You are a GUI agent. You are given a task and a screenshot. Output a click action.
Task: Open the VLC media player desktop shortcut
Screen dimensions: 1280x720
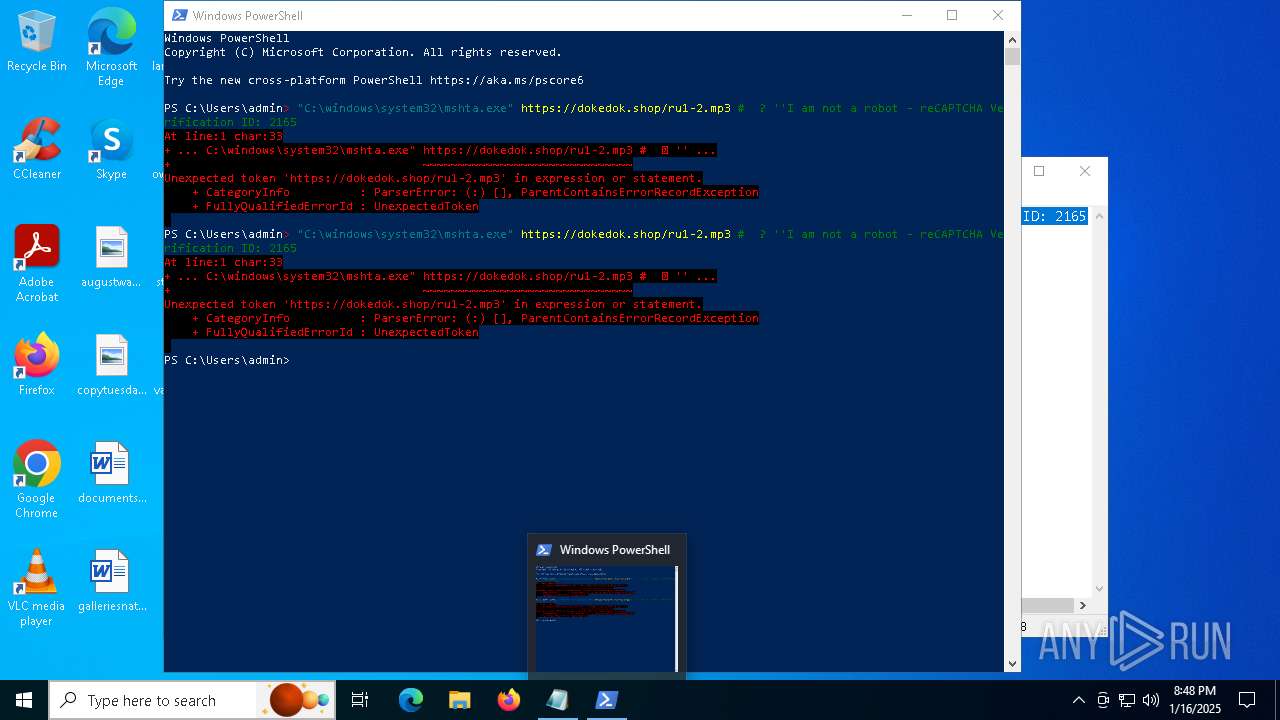(37, 588)
